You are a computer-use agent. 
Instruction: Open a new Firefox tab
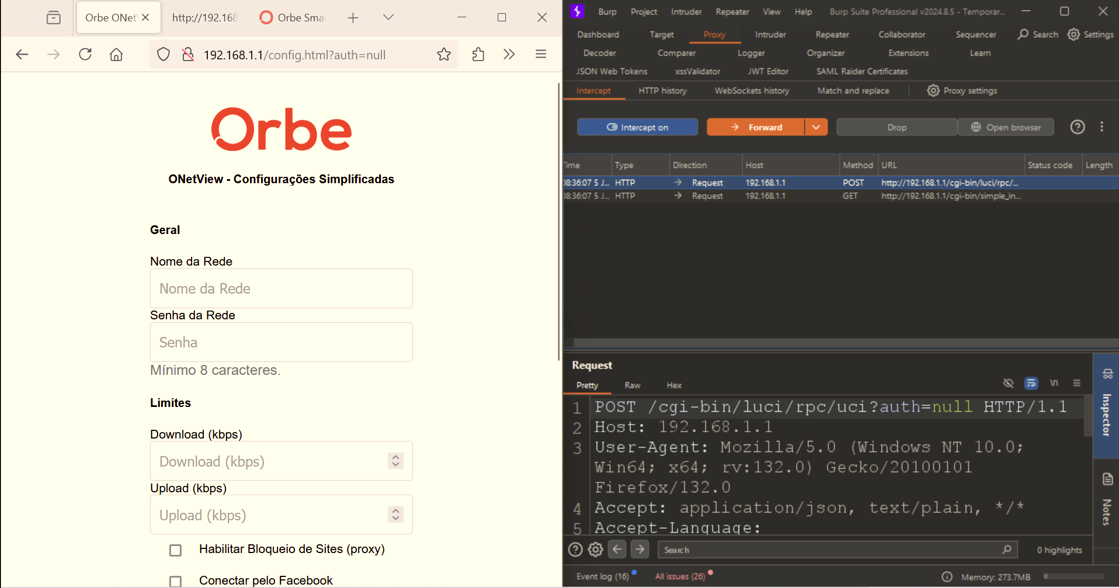(x=353, y=18)
